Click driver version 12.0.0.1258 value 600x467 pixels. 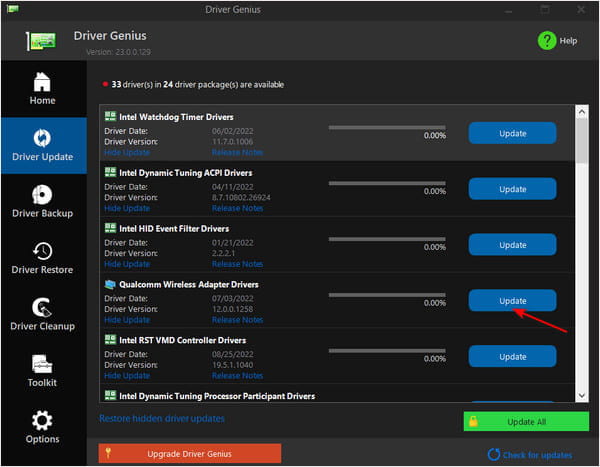coord(232,309)
